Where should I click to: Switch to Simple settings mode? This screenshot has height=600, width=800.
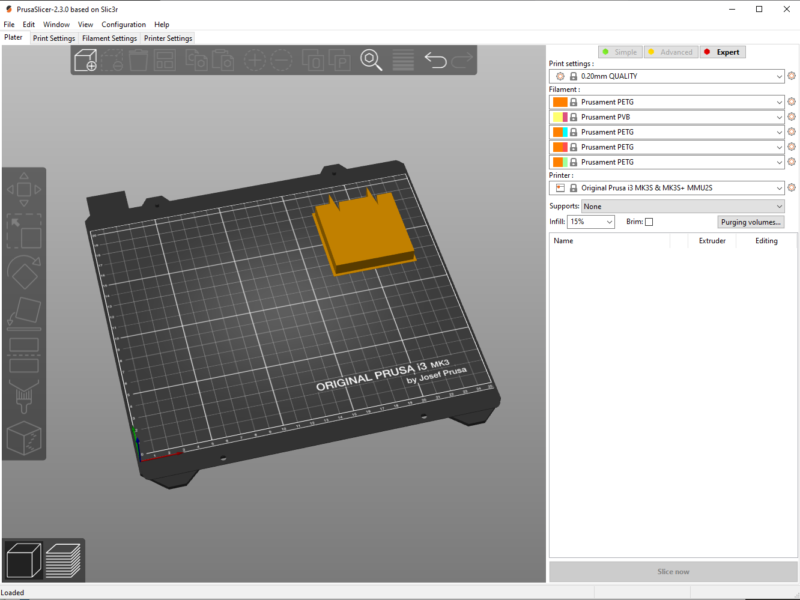point(620,51)
